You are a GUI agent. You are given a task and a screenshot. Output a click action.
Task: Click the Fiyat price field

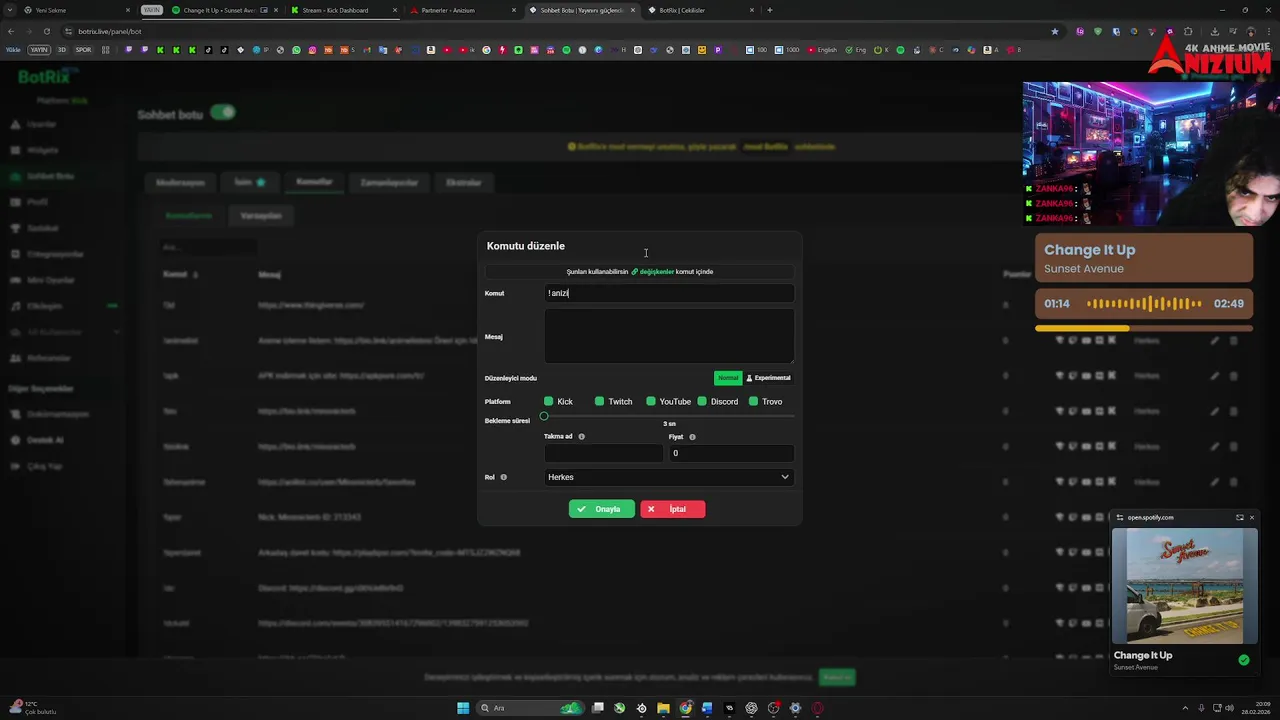pyautogui.click(x=731, y=453)
